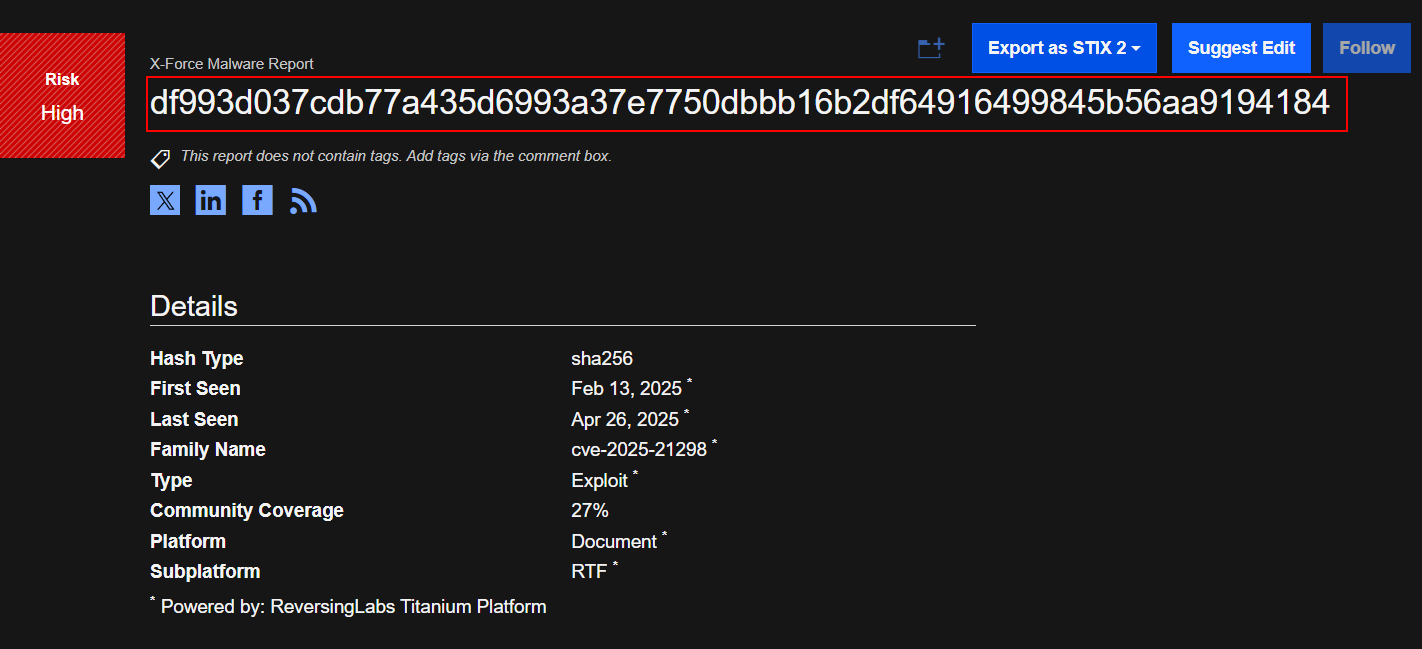Follow this malware report
The height and width of the screenshot is (649, 1422).
click(x=1367, y=48)
